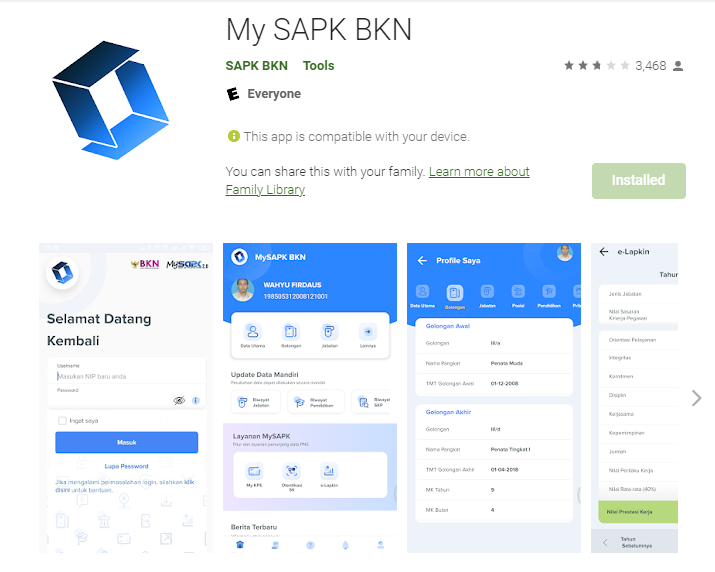Open the Tools category link
Image resolution: width=715 pixels, height=572 pixels.
318,66
